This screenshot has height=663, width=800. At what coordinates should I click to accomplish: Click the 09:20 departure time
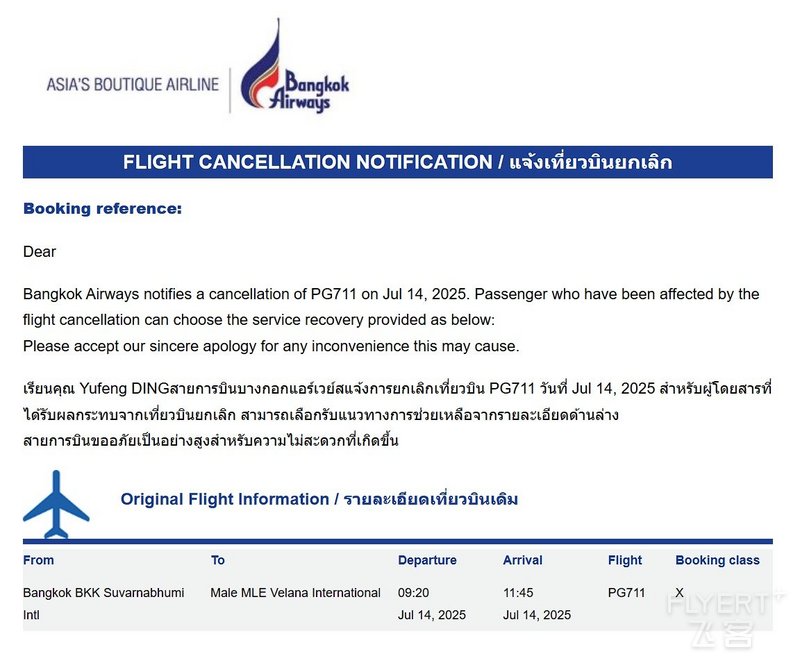413,593
